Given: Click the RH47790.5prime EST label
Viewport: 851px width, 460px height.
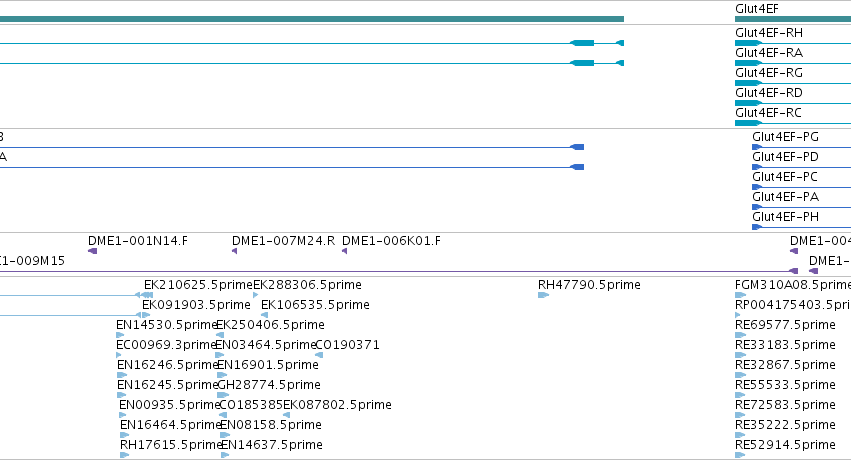Looking at the screenshot, I should (x=589, y=285).
